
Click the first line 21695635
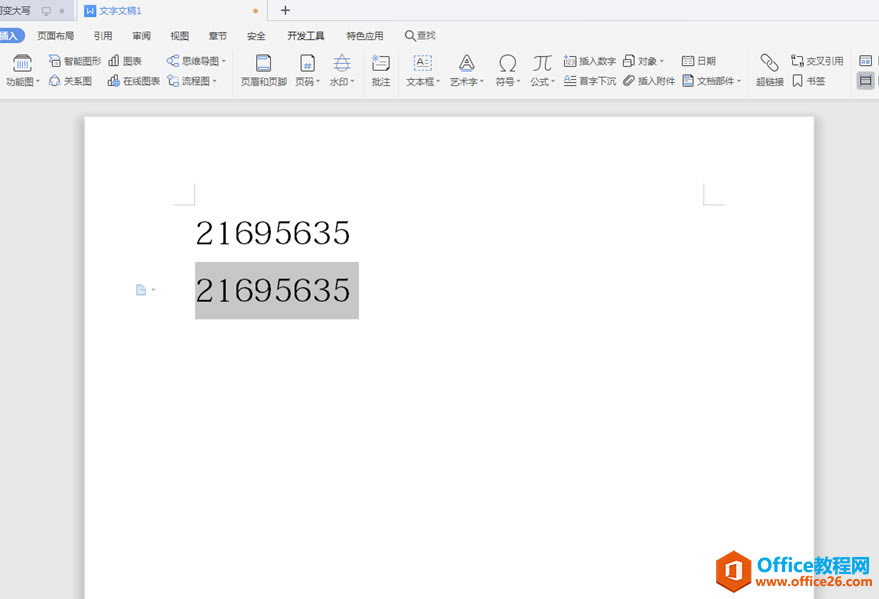coord(273,233)
